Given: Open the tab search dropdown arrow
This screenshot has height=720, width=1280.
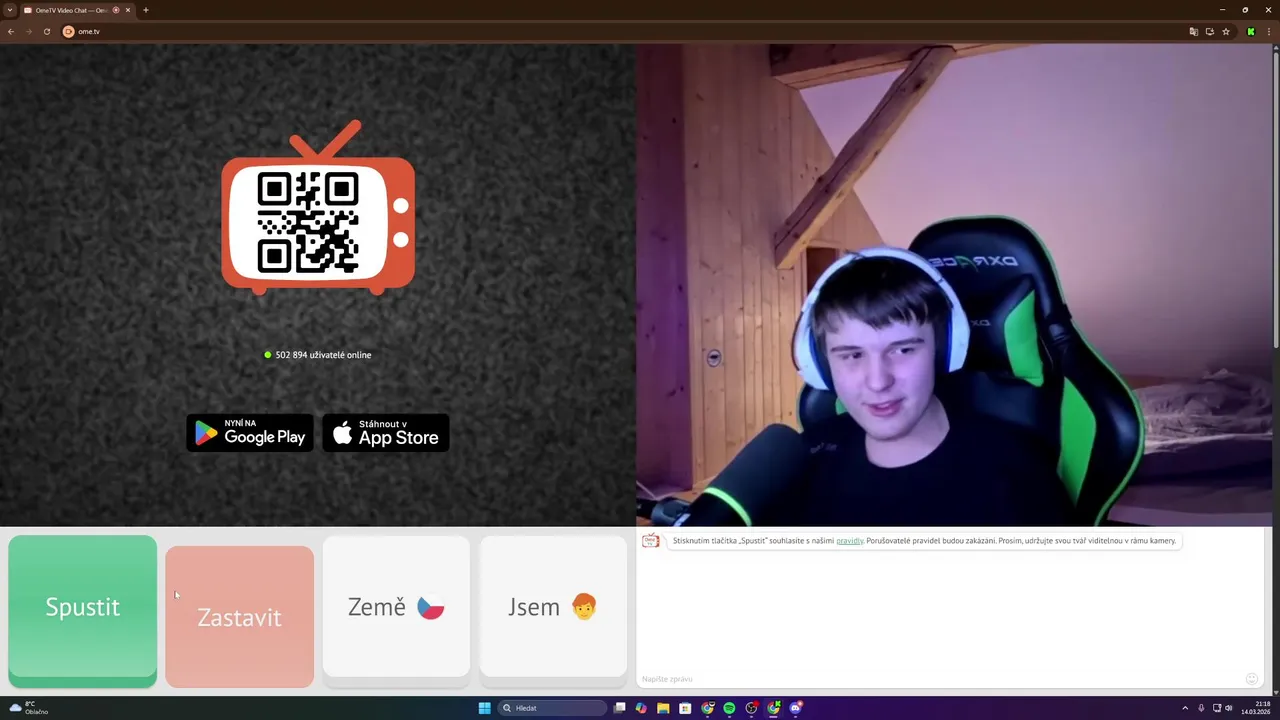Looking at the screenshot, I should [x=10, y=10].
